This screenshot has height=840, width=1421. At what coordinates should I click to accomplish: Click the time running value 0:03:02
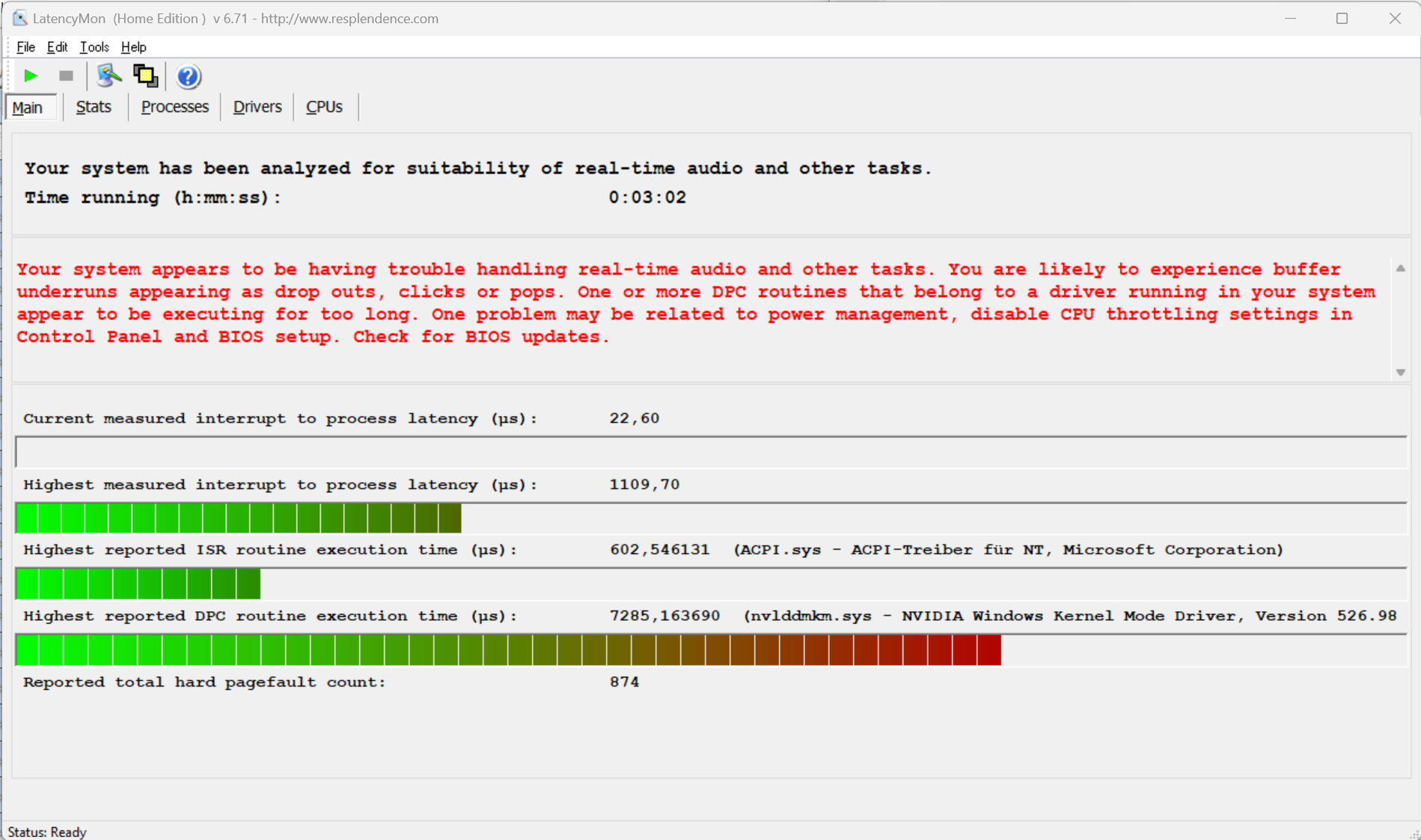pos(647,197)
